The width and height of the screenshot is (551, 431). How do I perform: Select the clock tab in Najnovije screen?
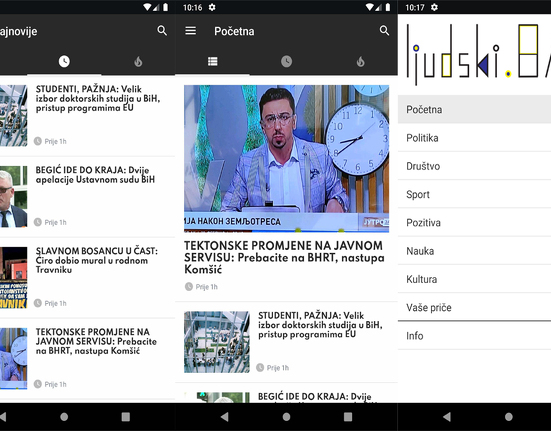tap(64, 61)
